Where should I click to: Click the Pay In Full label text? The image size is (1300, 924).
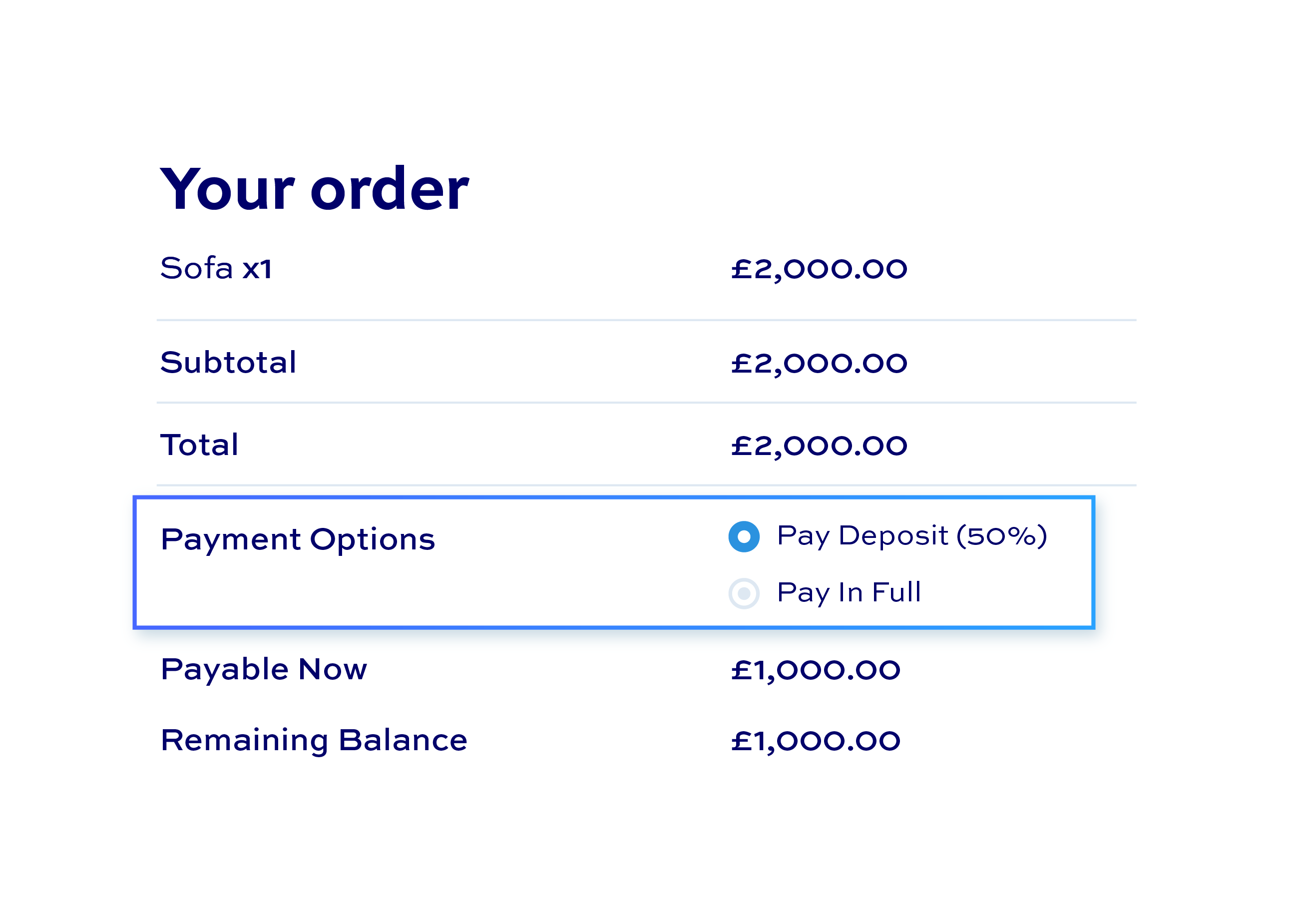coord(849,593)
